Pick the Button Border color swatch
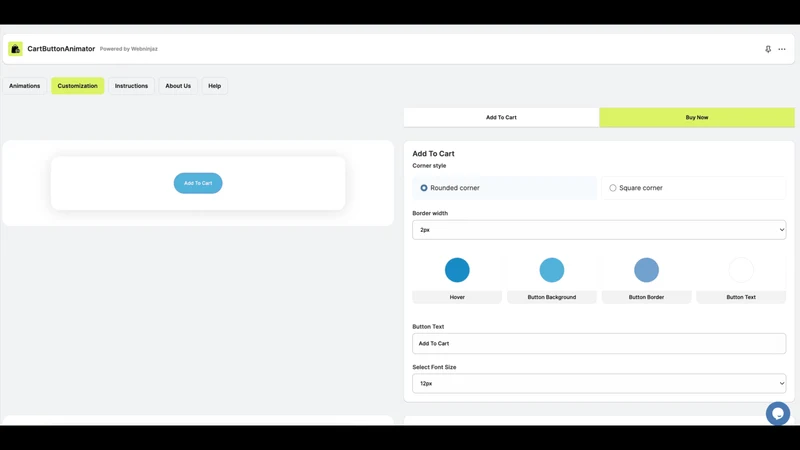The image size is (800, 450). pos(646,270)
